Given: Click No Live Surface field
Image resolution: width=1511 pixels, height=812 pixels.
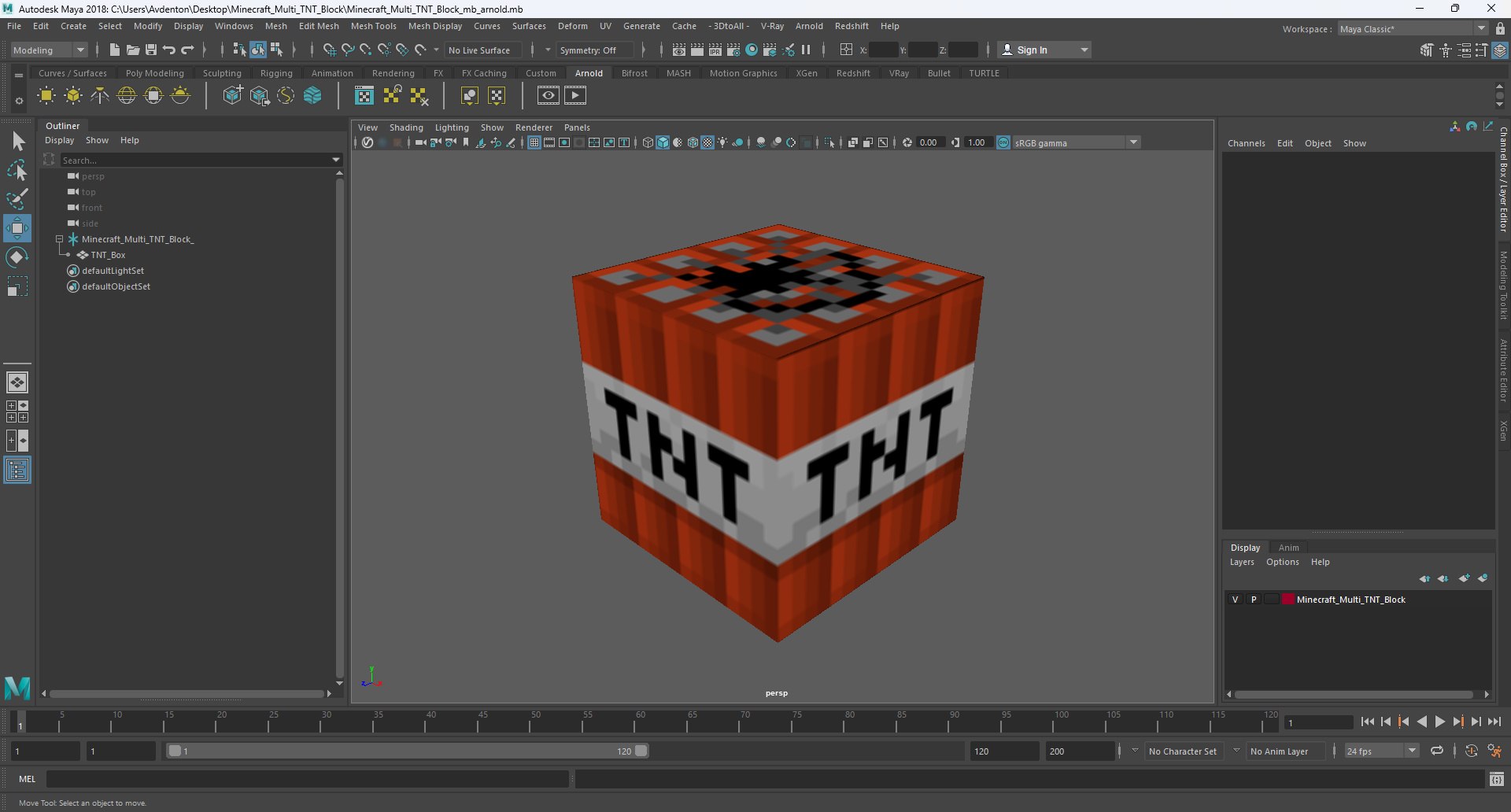Looking at the screenshot, I should click(x=482, y=50).
